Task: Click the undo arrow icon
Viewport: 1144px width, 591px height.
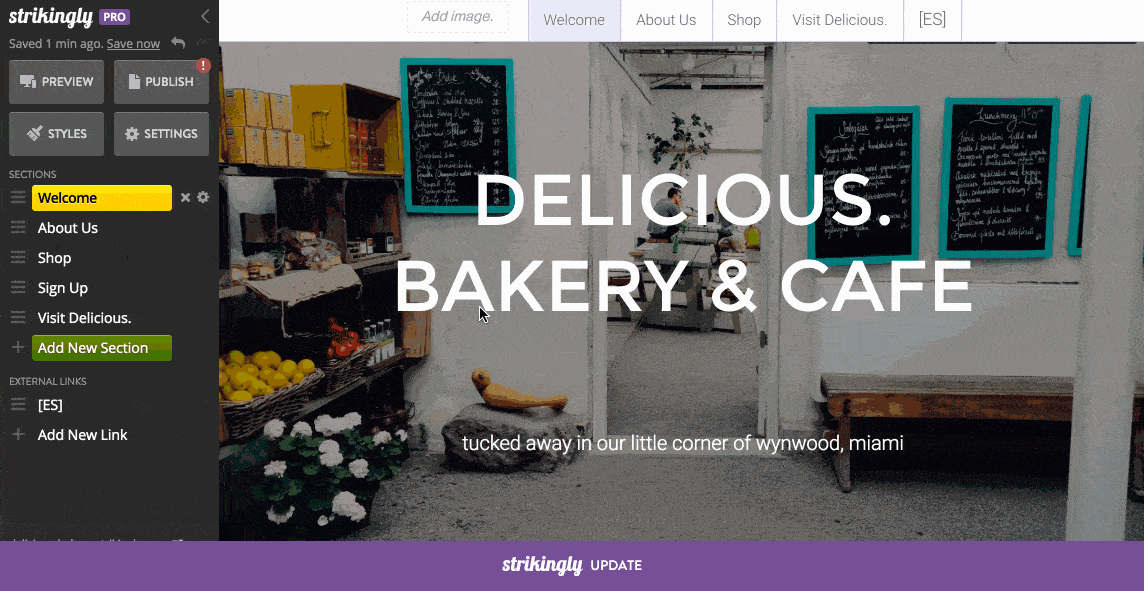Action: coord(178,43)
